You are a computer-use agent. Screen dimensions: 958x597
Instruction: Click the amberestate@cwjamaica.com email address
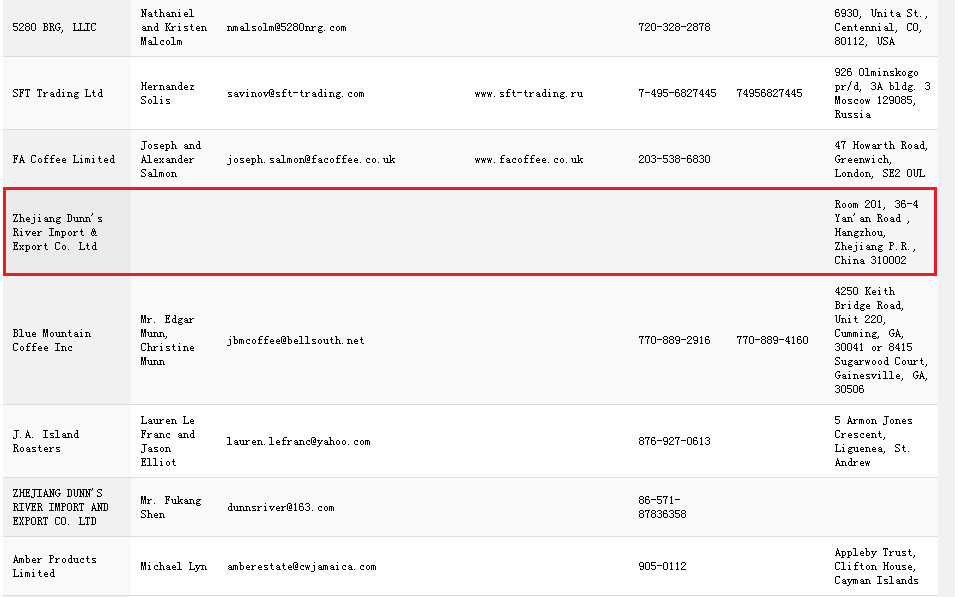(301, 567)
